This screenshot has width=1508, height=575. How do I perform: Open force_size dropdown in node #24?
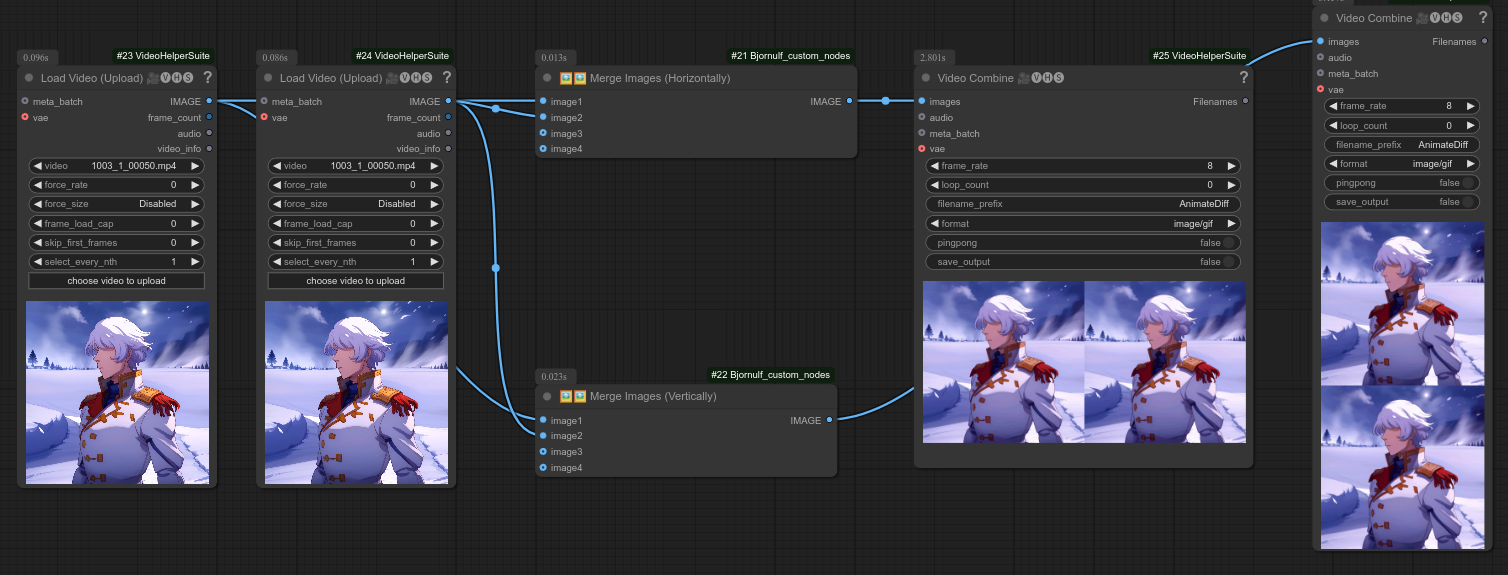[356, 204]
